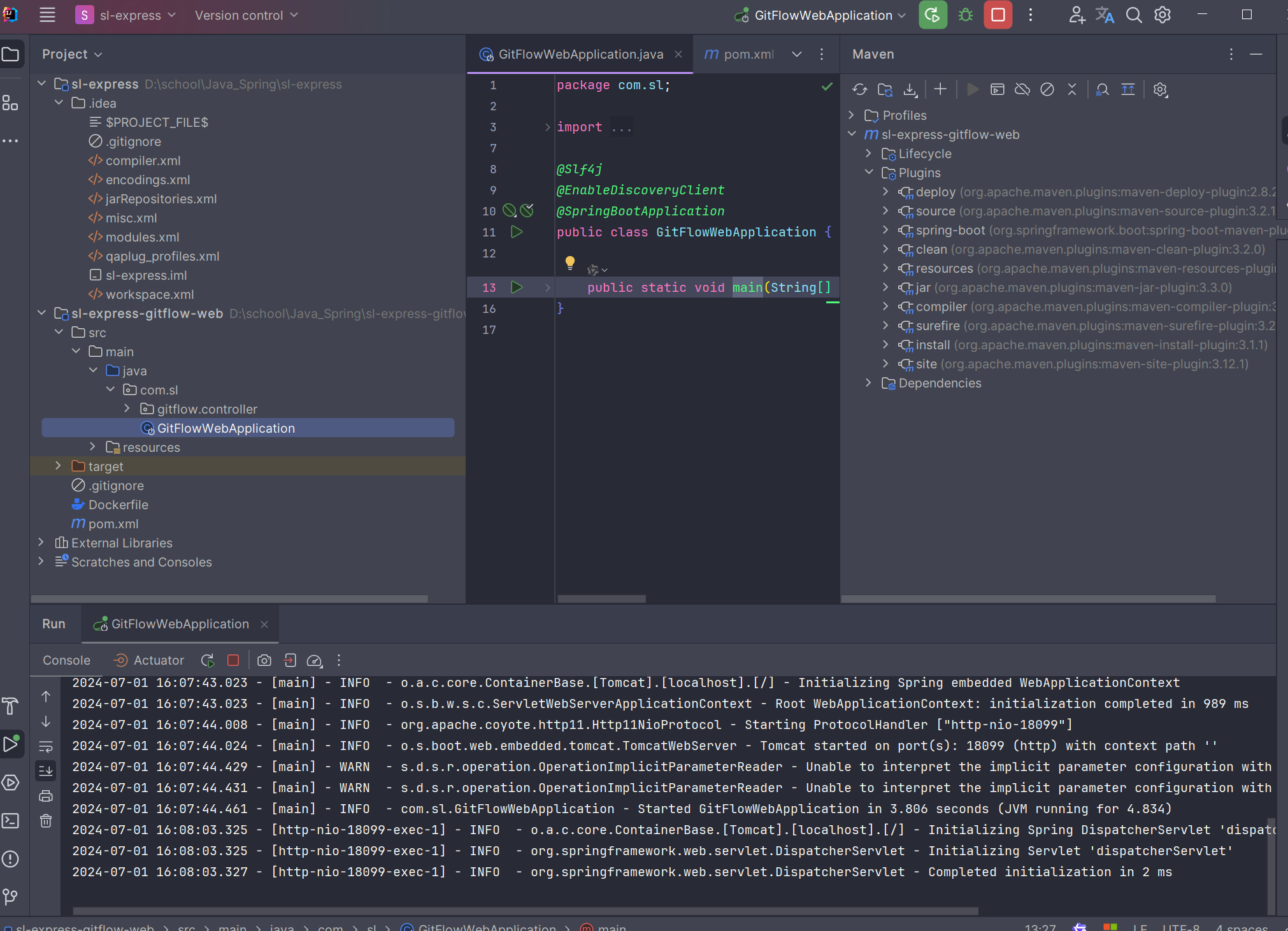
Task: Switch to Actuator tab
Action: 148,661
